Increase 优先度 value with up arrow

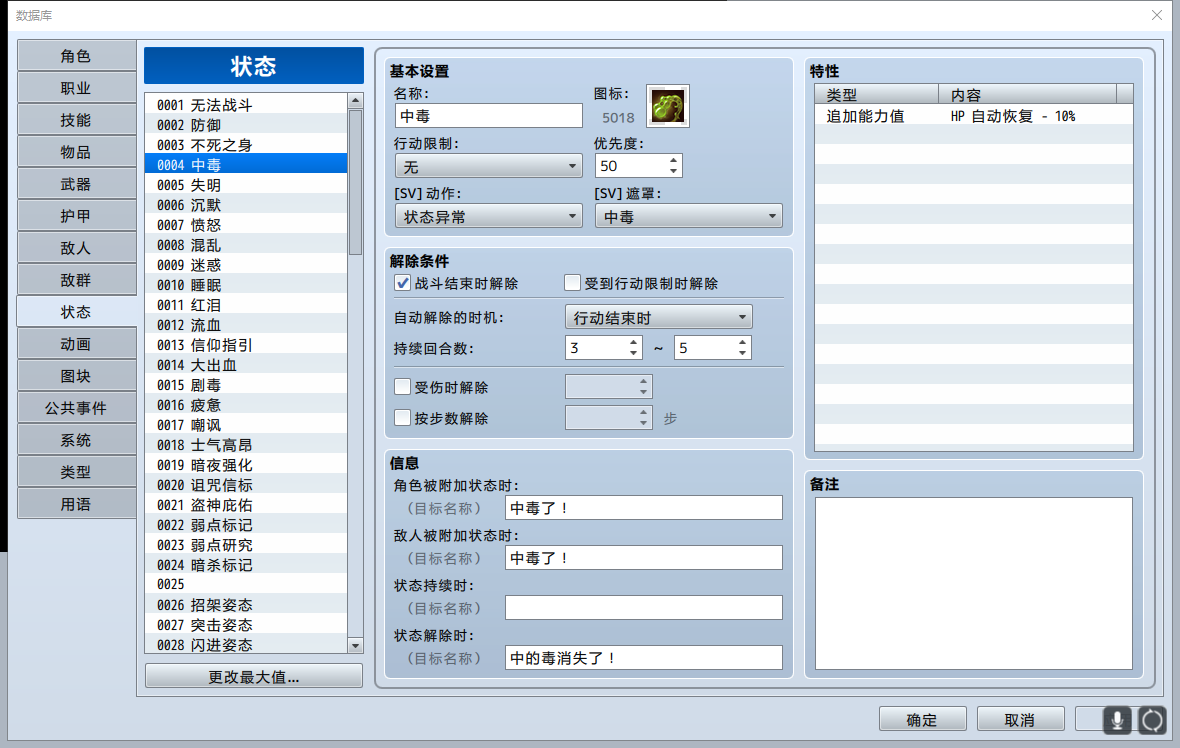pos(674,160)
